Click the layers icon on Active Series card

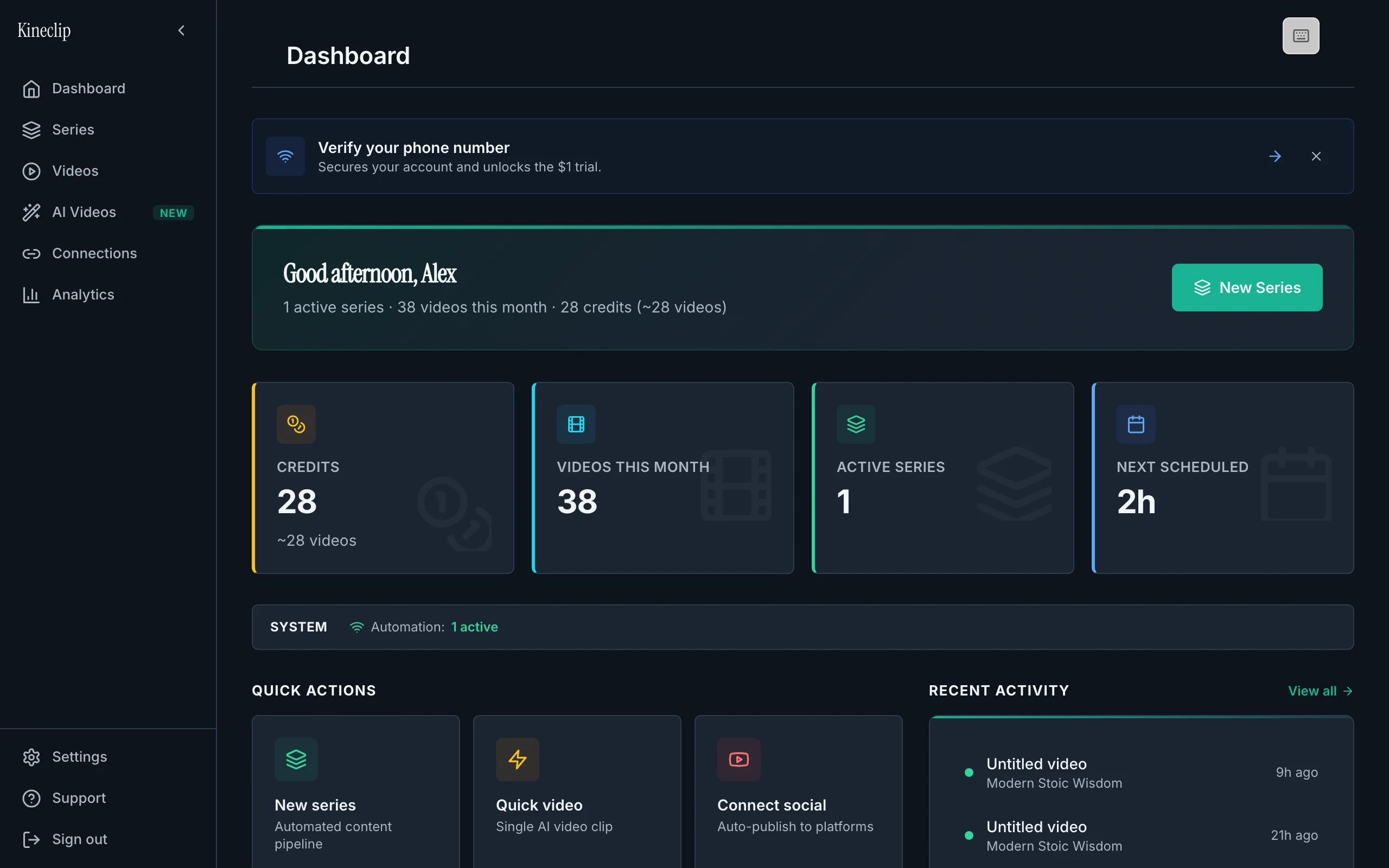coord(856,424)
